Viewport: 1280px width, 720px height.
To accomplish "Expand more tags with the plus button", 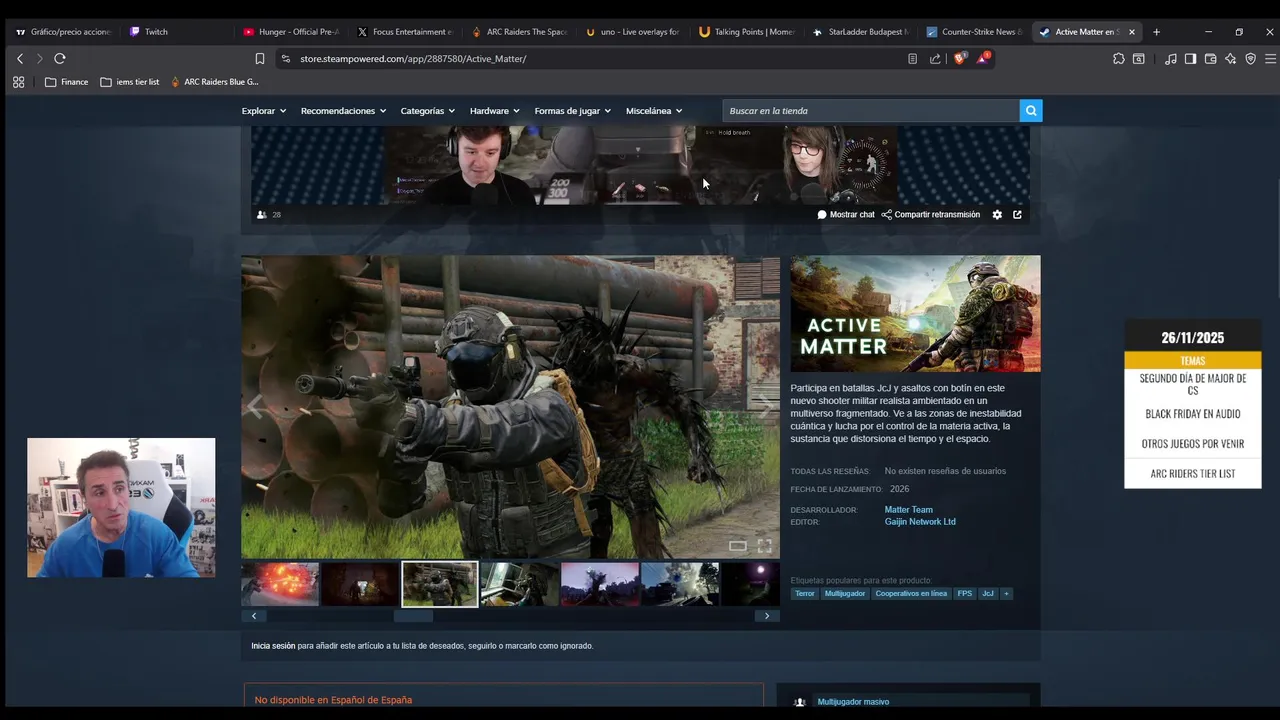I will point(1006,594).
